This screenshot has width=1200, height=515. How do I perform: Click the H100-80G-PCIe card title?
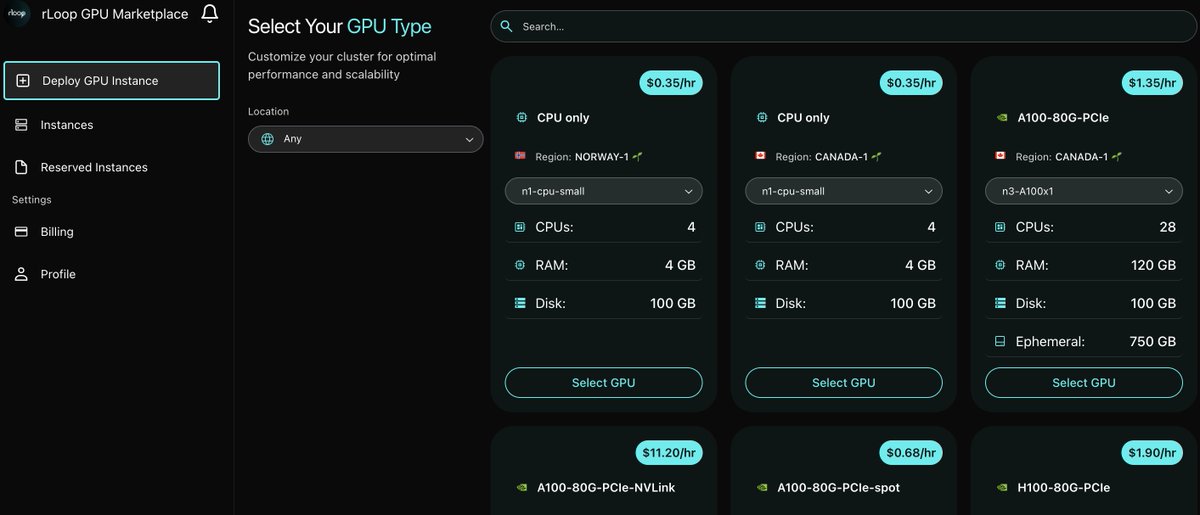click(1063, 489)
